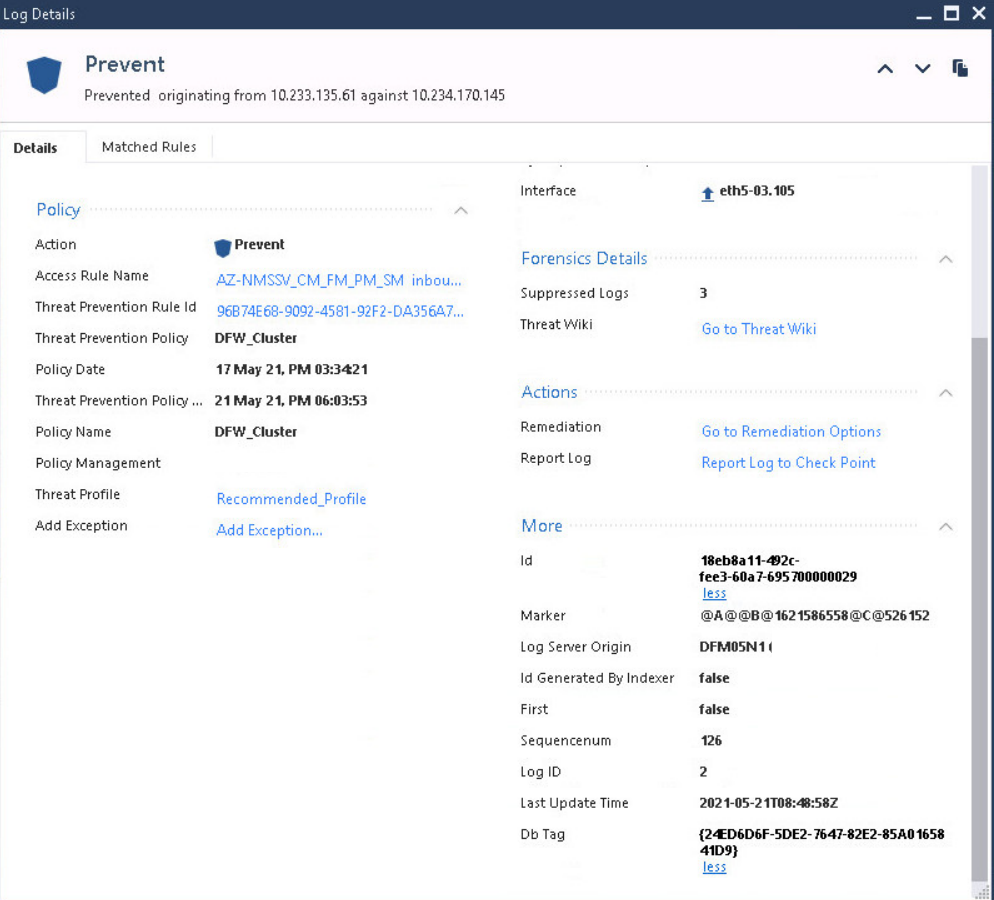Click the less link under Db Tag
This screenshot has height=900, width=994.
[x=714, y=867]
